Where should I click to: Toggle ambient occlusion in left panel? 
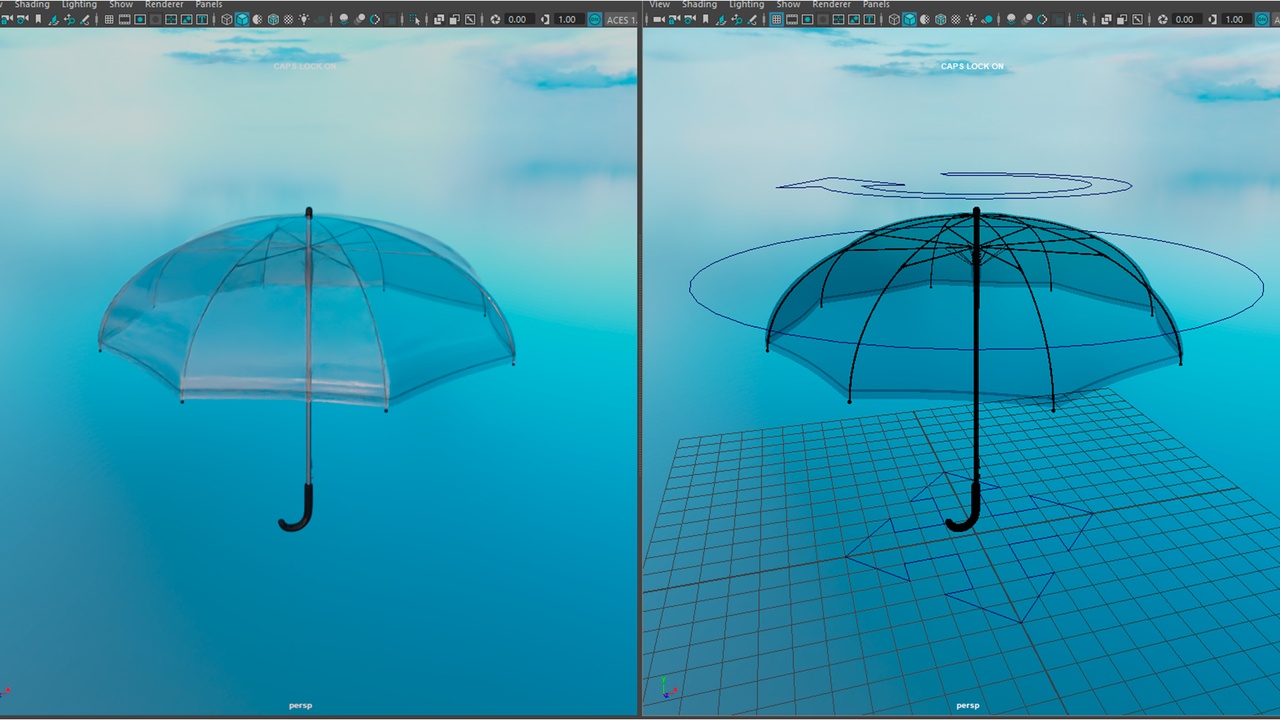click(343, 19)
